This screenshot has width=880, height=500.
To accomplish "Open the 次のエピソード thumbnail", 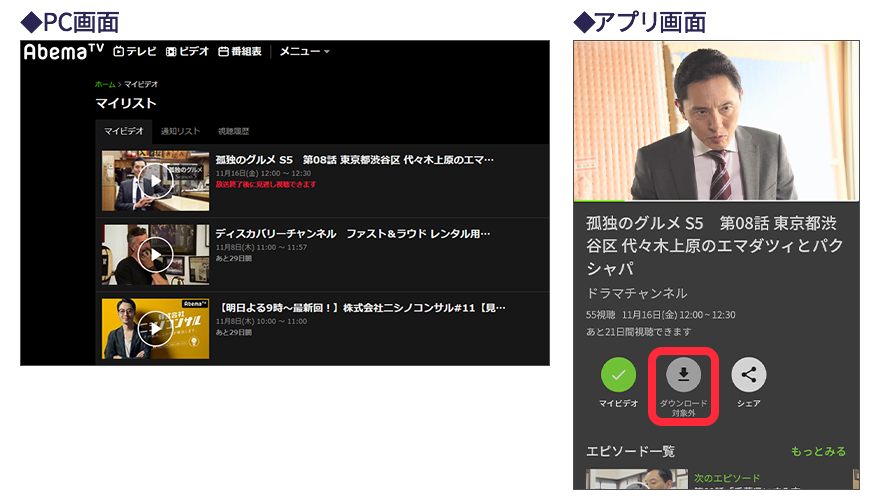I will (x=636, y=479).
